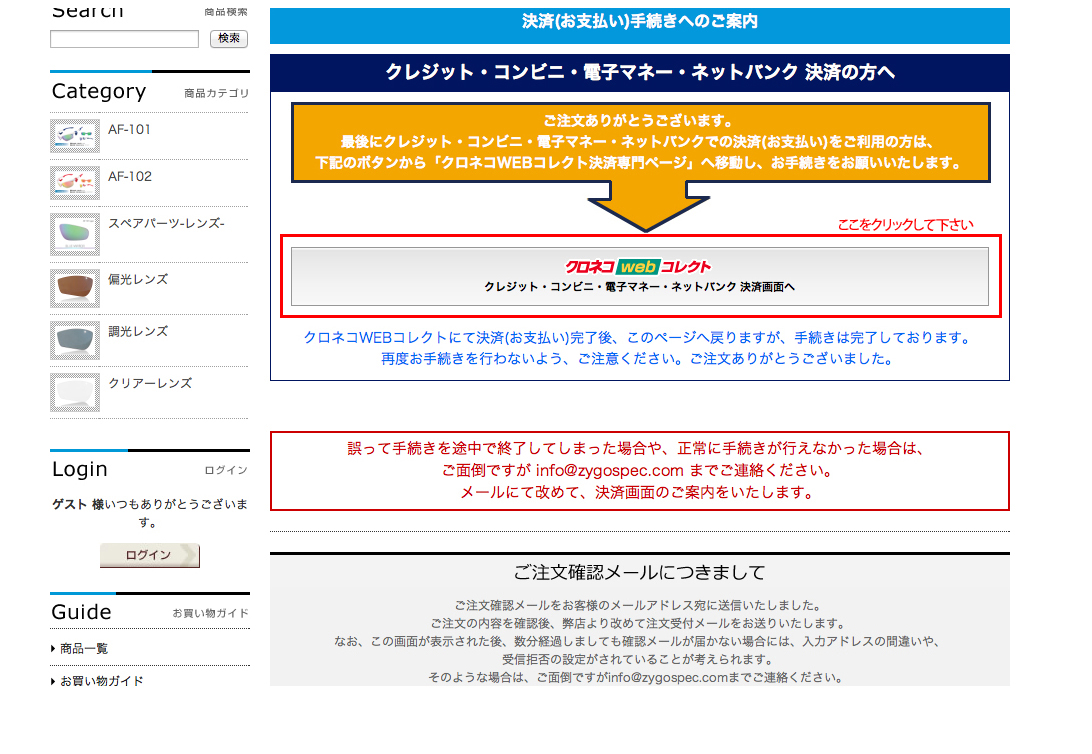Open the スペアパーツ-レンズ- thumbnail image
The height and width of the screenshot is (754, 1092).
pyautogui.click(x=75, y=235)
